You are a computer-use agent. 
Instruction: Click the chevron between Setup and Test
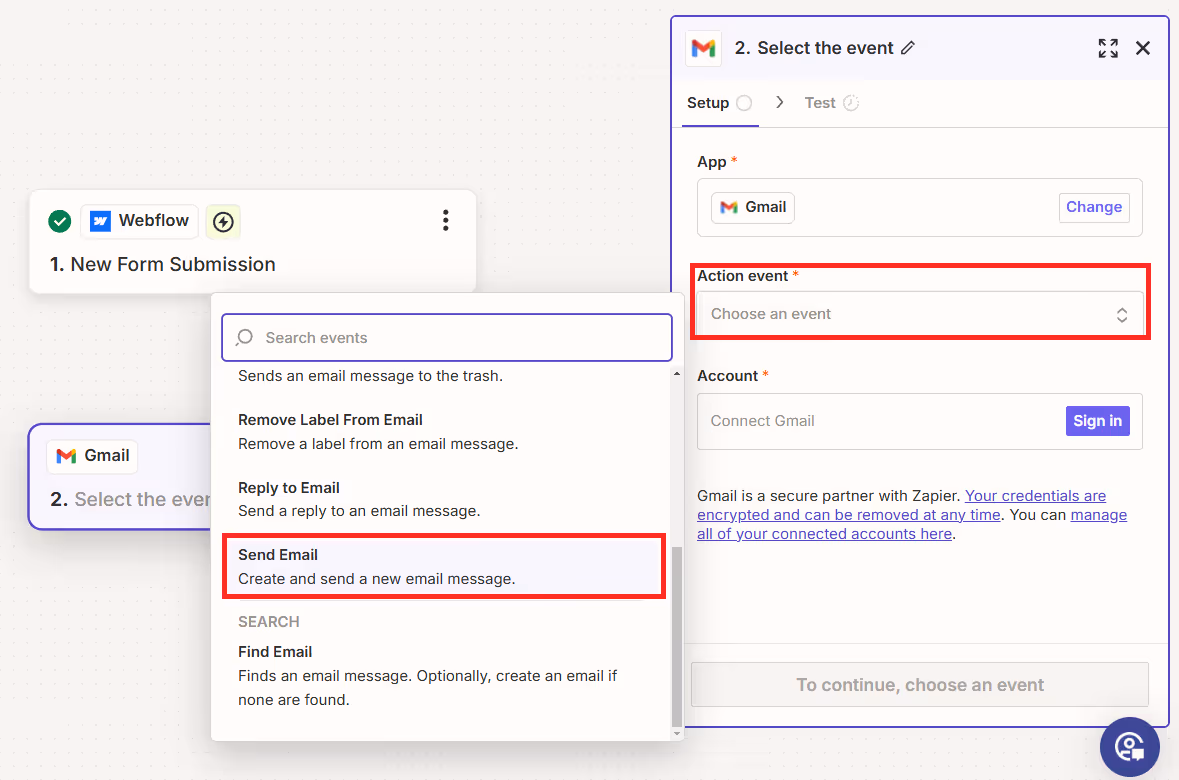(780, 102)
